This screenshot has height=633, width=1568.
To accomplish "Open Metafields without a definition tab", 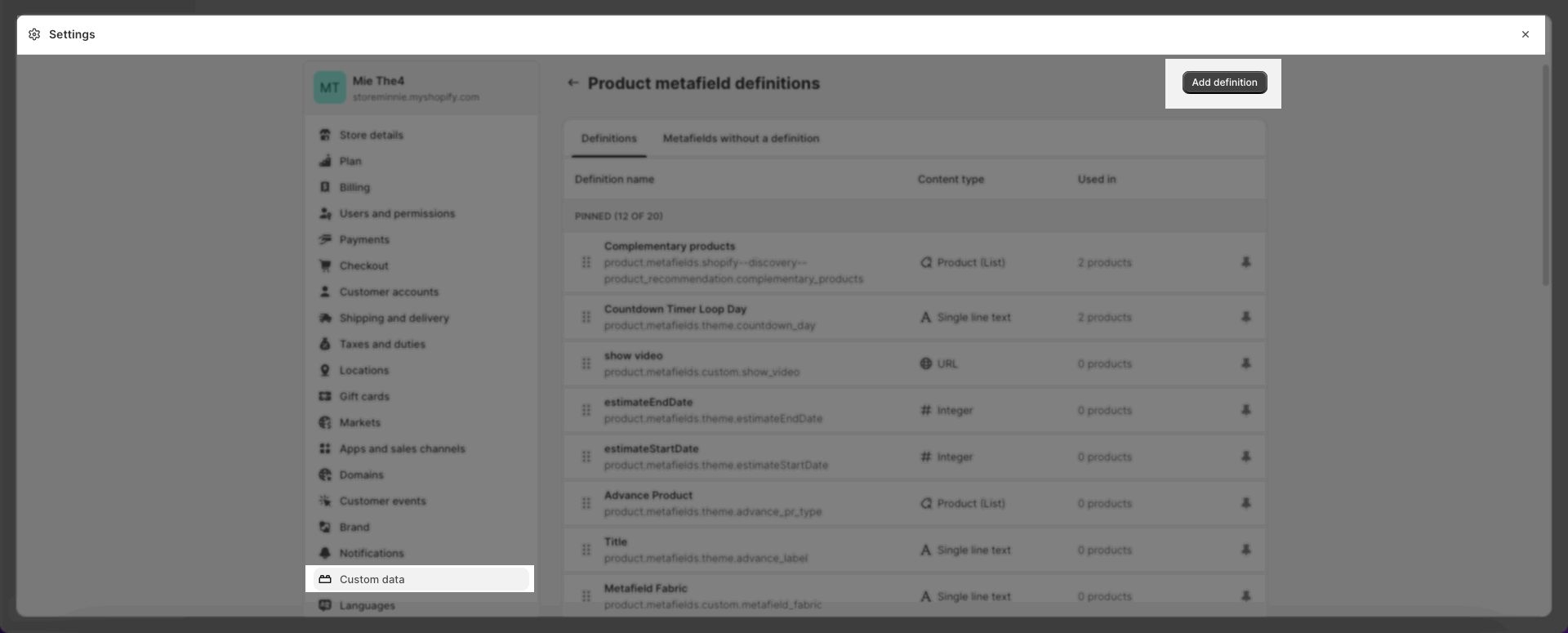I will tap(741, 139).
